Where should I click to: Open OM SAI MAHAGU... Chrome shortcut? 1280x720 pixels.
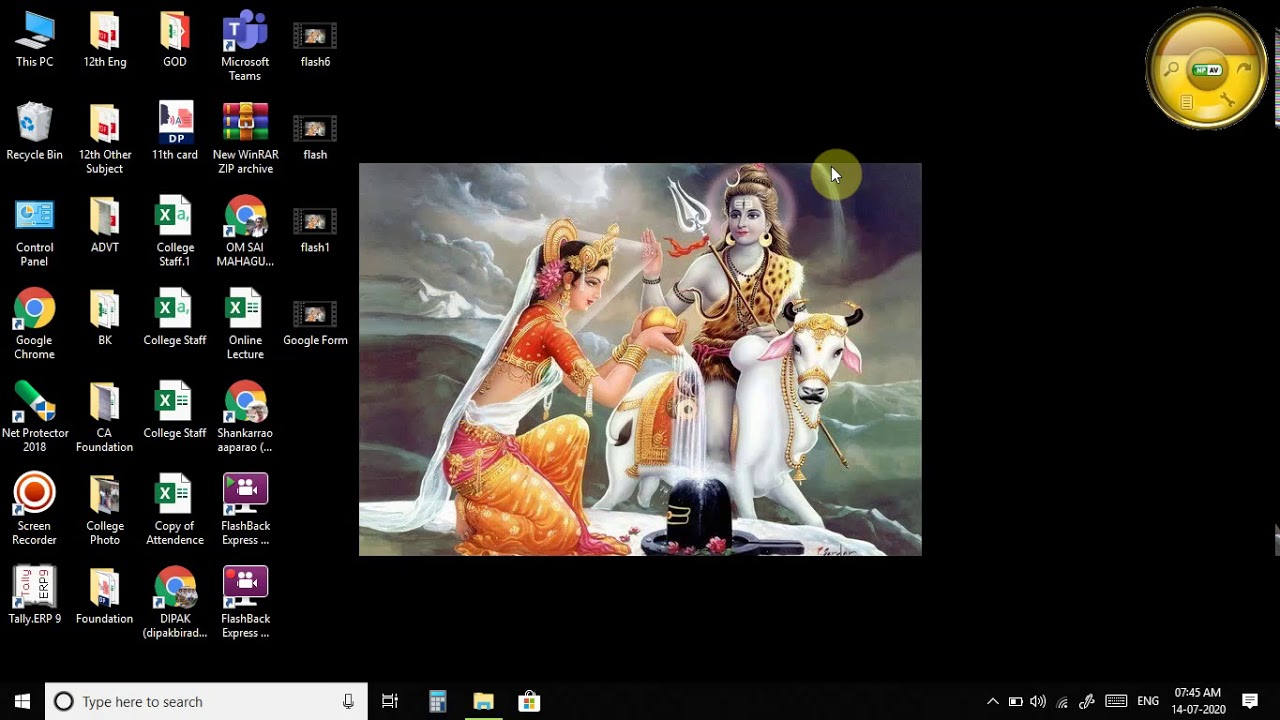[x=245, y=233]
